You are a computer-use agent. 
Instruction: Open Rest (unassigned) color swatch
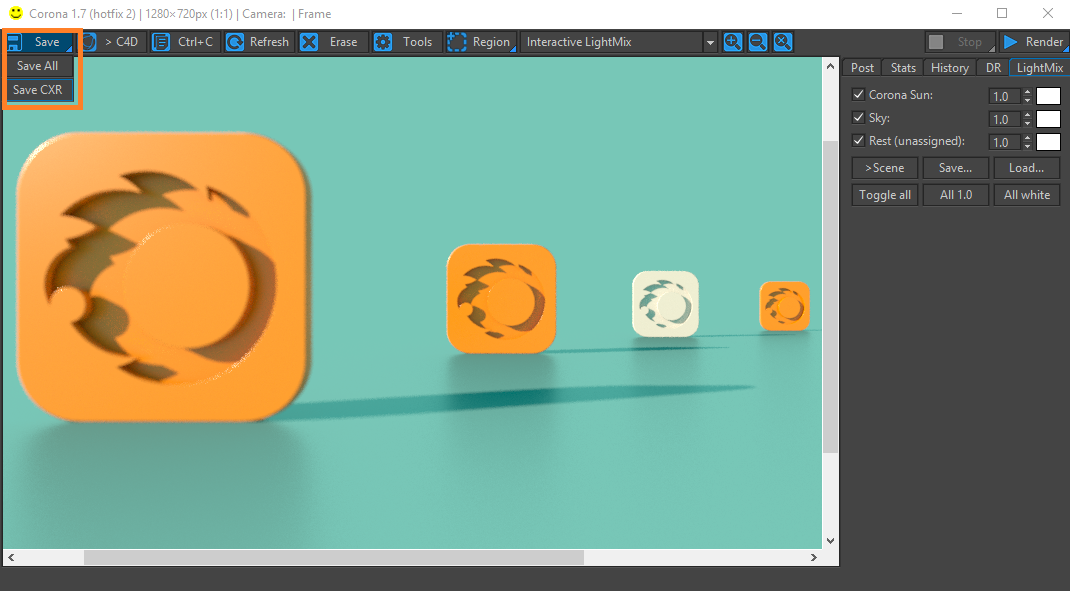(1048, 142)
